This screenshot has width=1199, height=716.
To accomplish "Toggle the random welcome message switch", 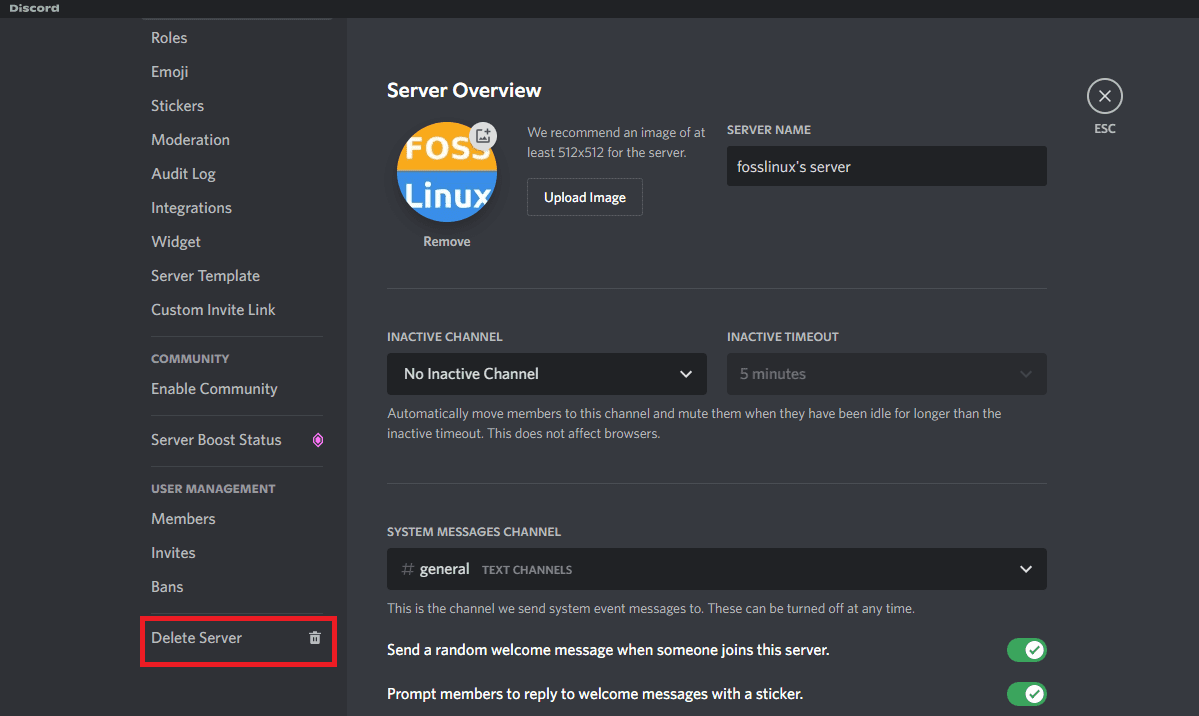I will pos(1026,650).
